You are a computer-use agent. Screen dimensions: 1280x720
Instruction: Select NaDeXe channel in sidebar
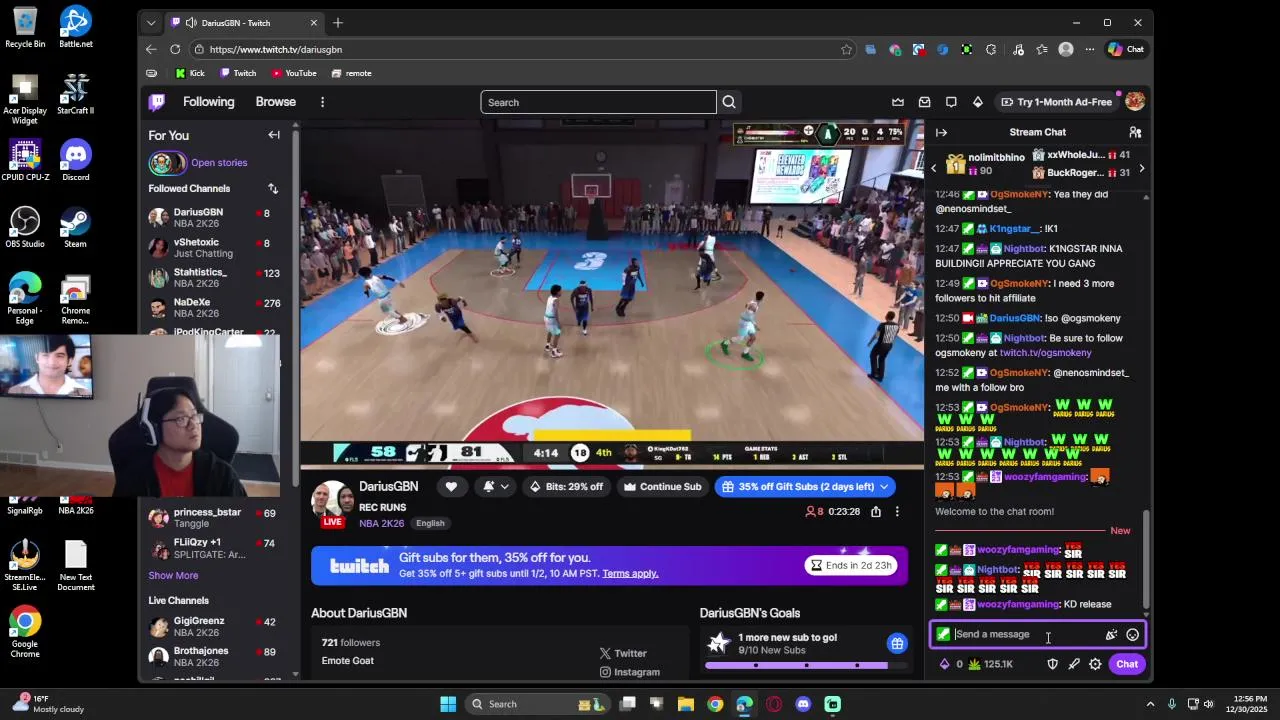[x=215, y=308]
